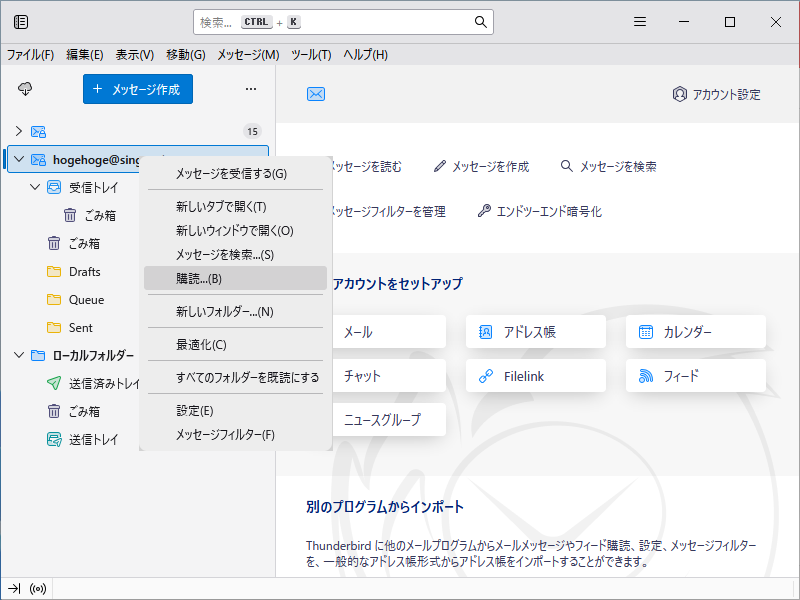Image resolution: width=800 pixels, height=600 pixels.
Task: Collapse the ローカルフォルダー tree
Action: tap(19, 355)
